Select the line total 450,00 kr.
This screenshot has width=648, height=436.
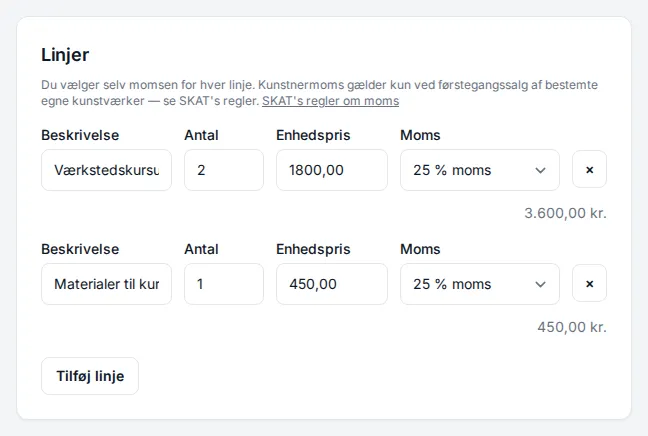coord(572,327)
